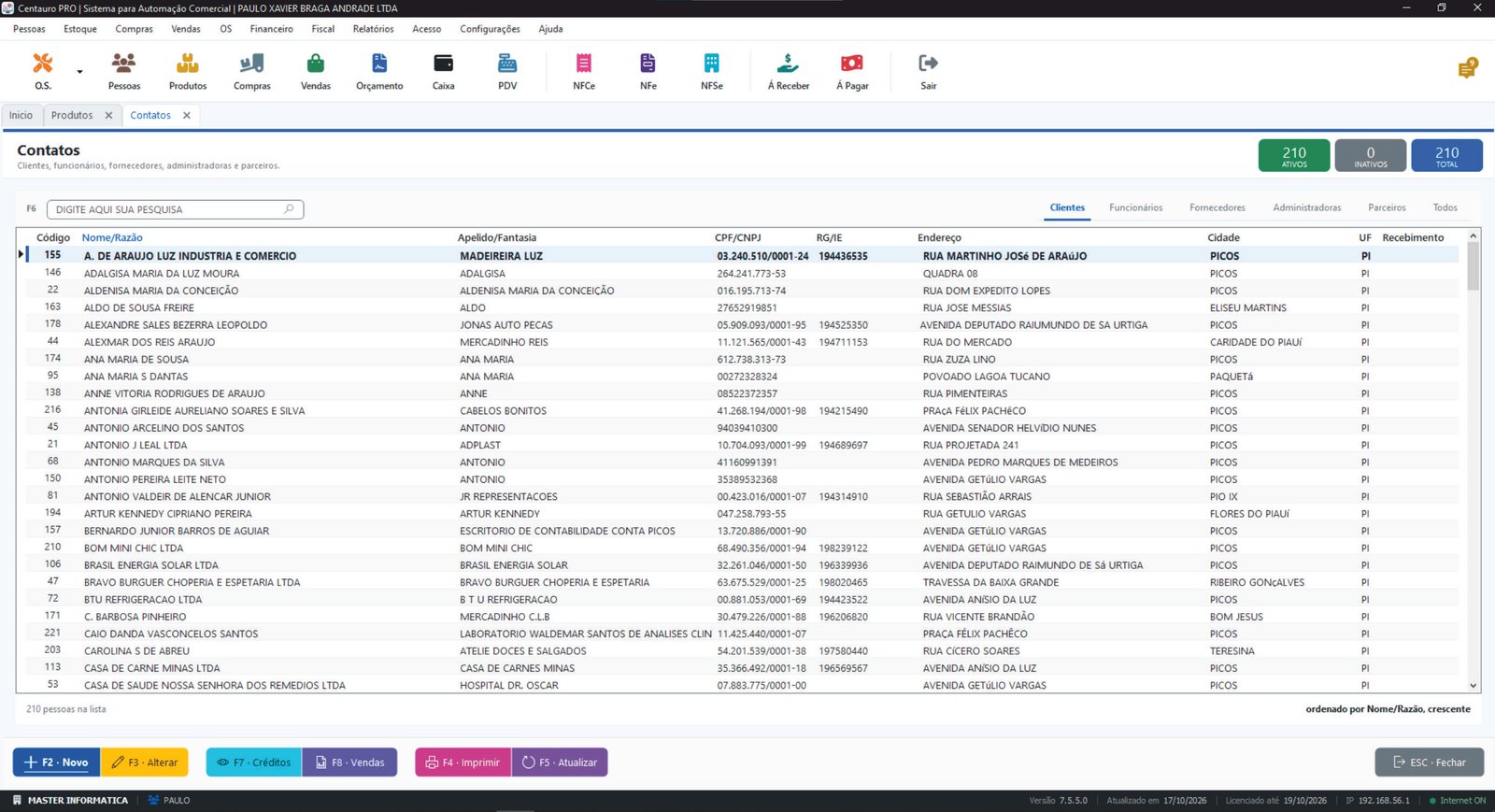Screen dimensions: 1495x812
Task: Switch to Administradoras filter tab
Action: pyautogui.click(x=1306, y=207)
